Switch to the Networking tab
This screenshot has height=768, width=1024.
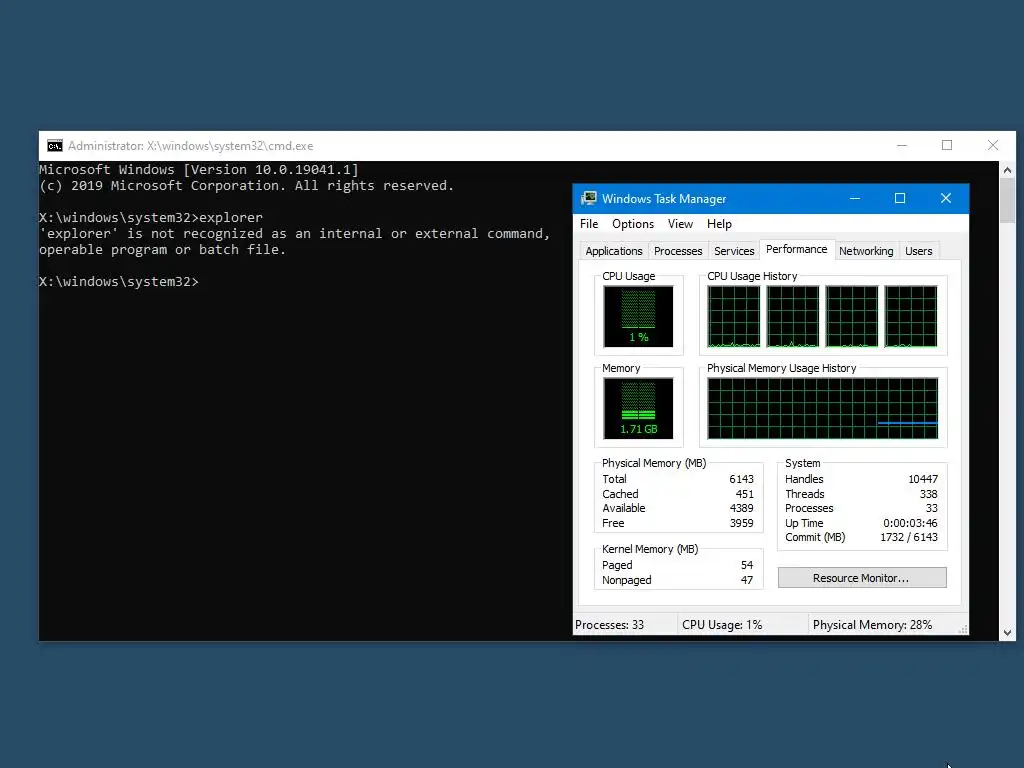(866, 251)
